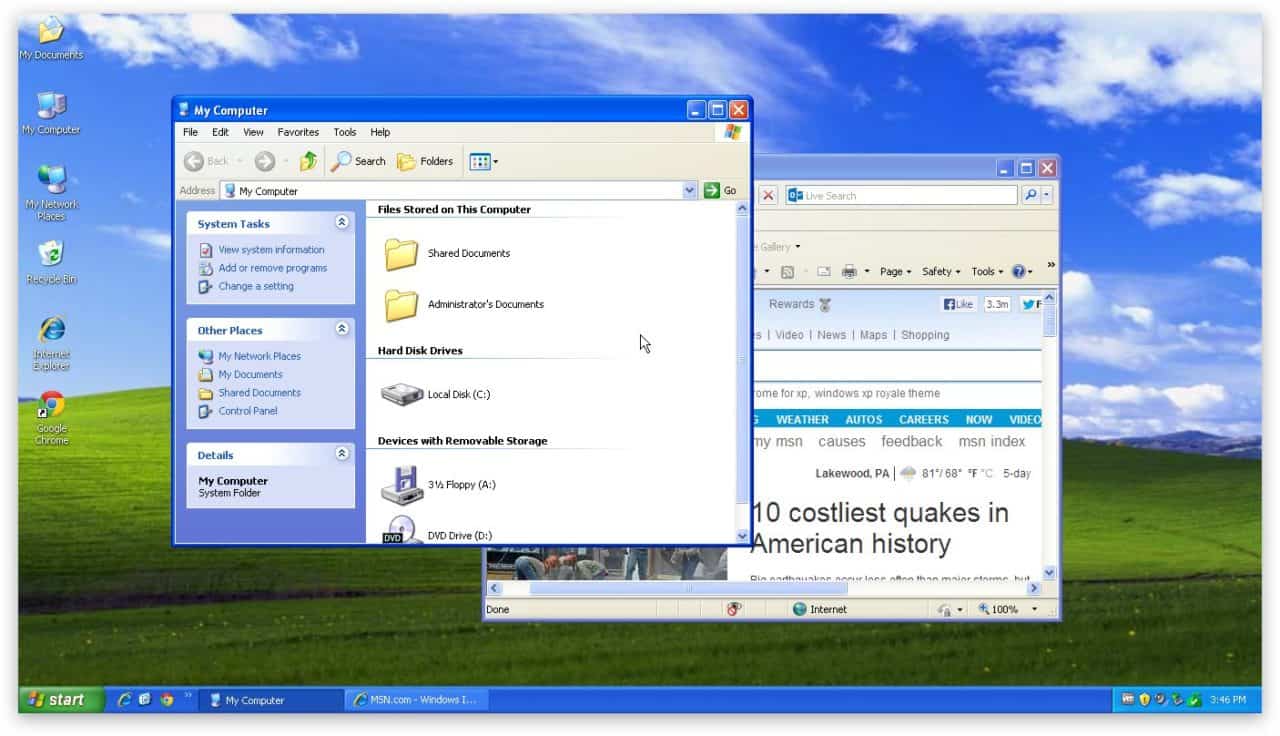1280x736 pixels.
Task: Open Local Disk (C:) drive icon
Action: tap(403, 394)
